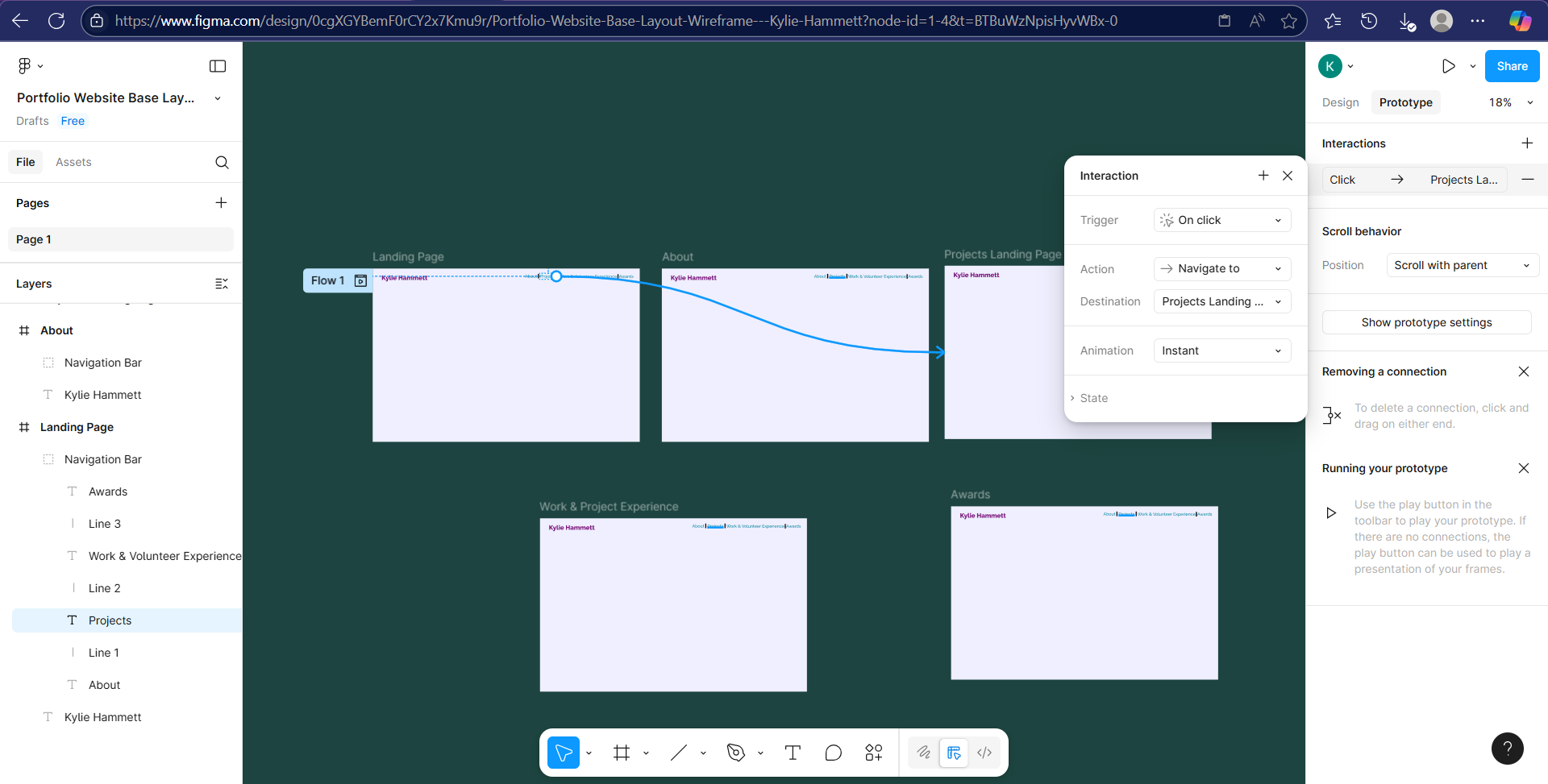The height and width of the screenshot is (784, 1548).
Task: Click the Drafts link
Action: 32,121
